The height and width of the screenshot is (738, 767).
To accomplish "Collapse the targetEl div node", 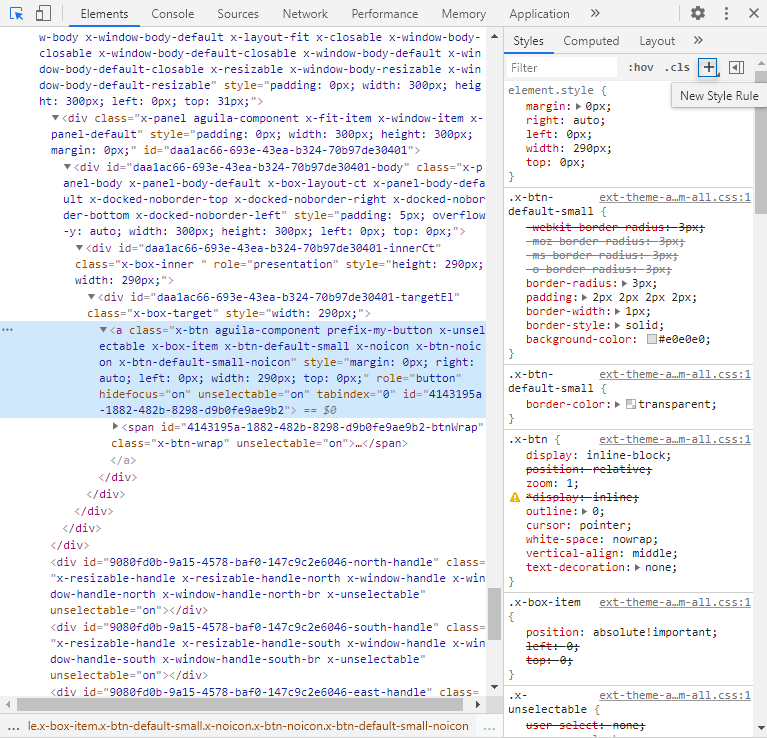I will coord(91,297).
